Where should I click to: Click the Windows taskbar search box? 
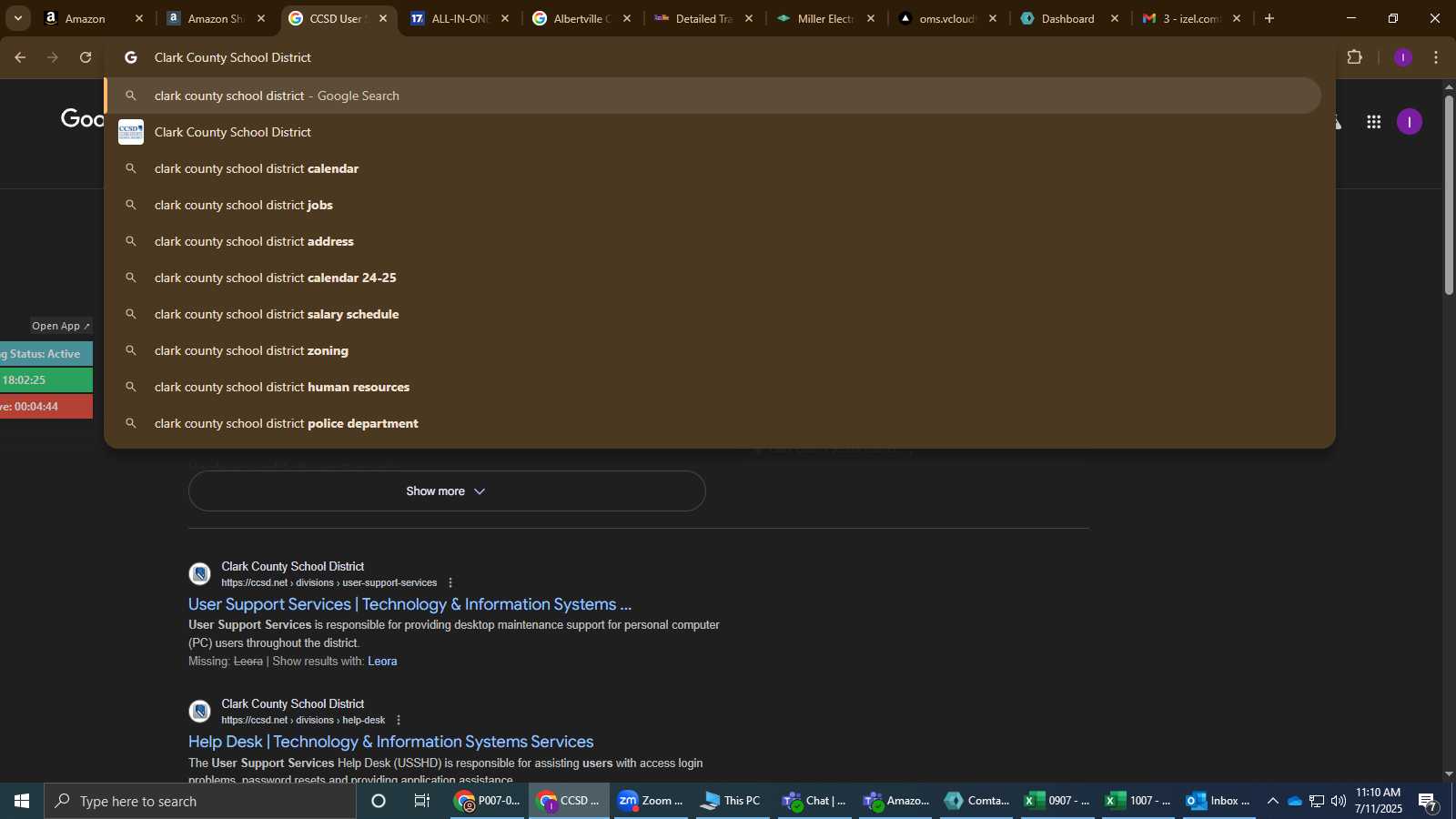(200, 801)
